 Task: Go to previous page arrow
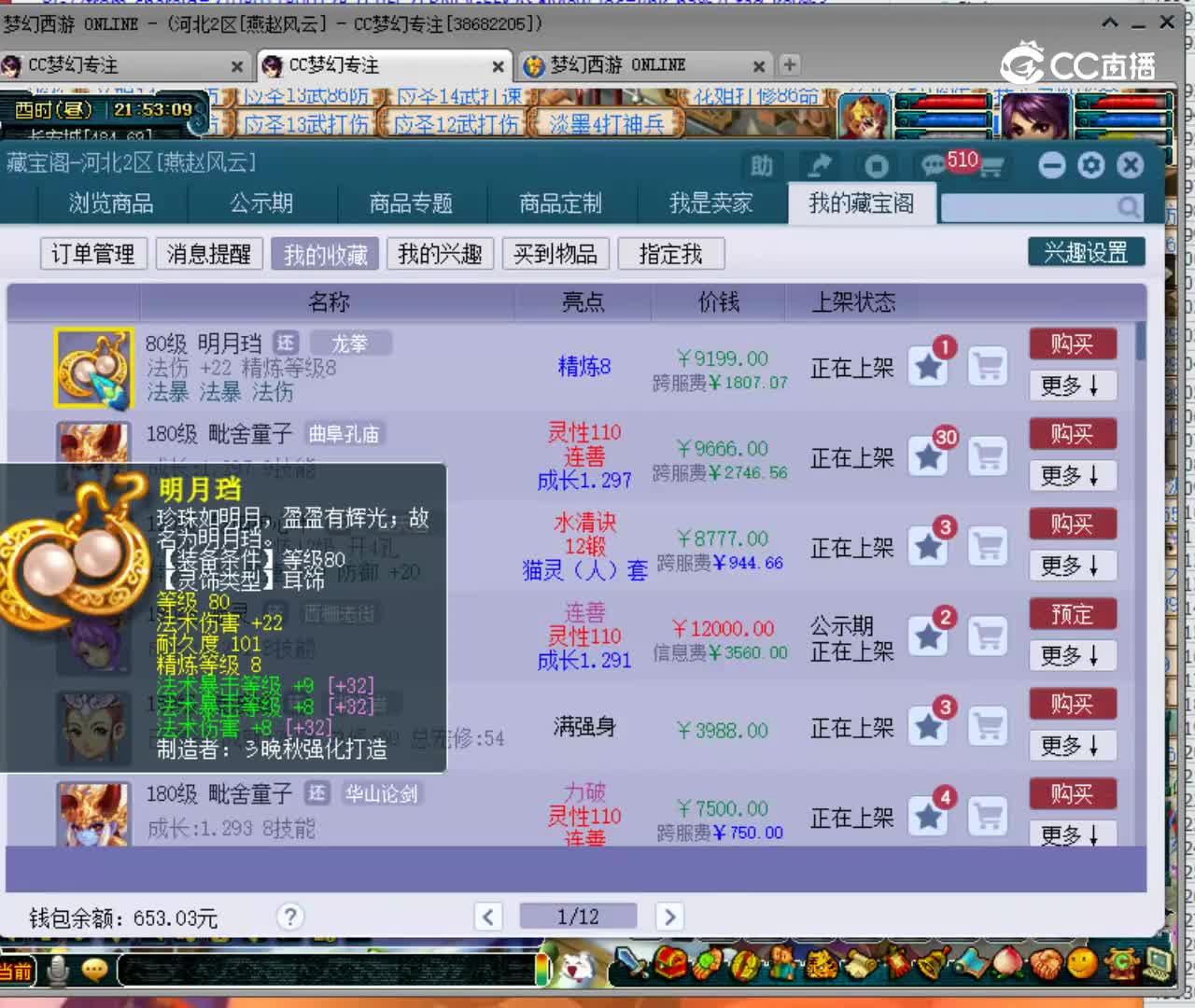pos(487,917)
